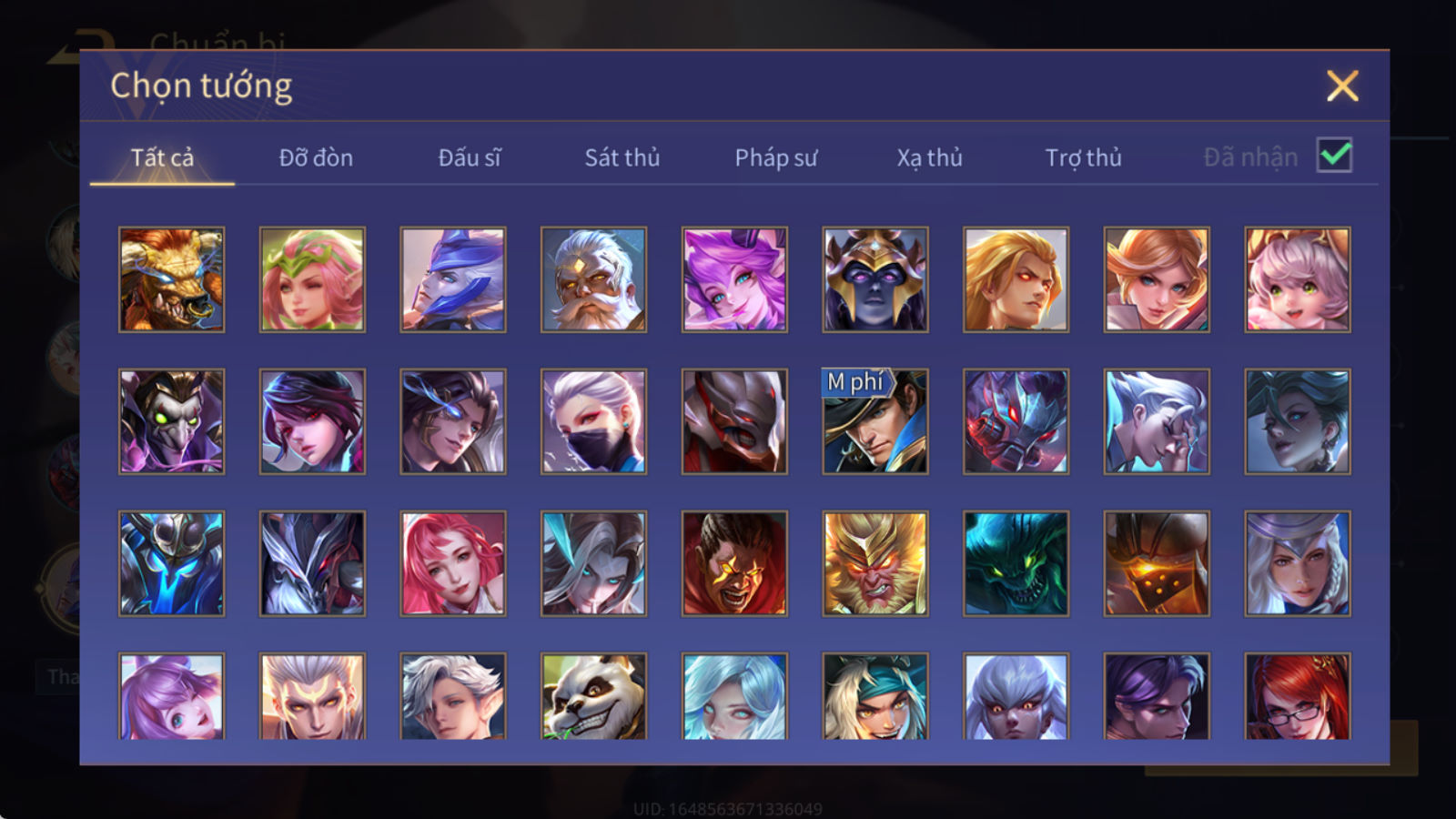Select the green sea monster hero
This screenshot has height=819, width=1456.
pyautogui.click(x=1016, y=563)
